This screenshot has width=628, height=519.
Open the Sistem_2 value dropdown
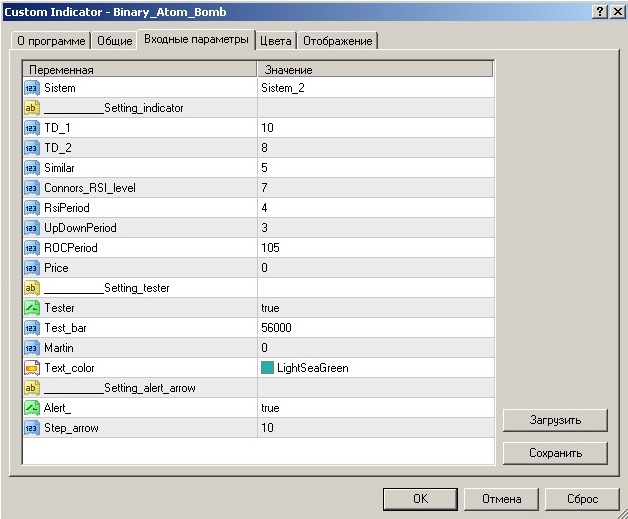tap(376, 88)
